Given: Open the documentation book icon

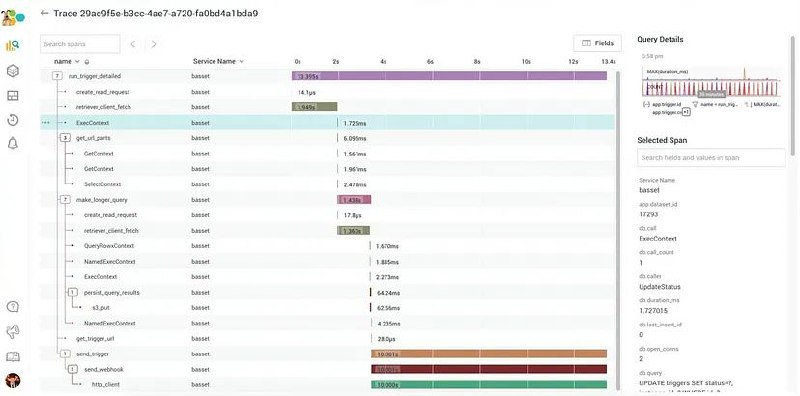Looking at the screenshot, I should (x=13, y=356).
